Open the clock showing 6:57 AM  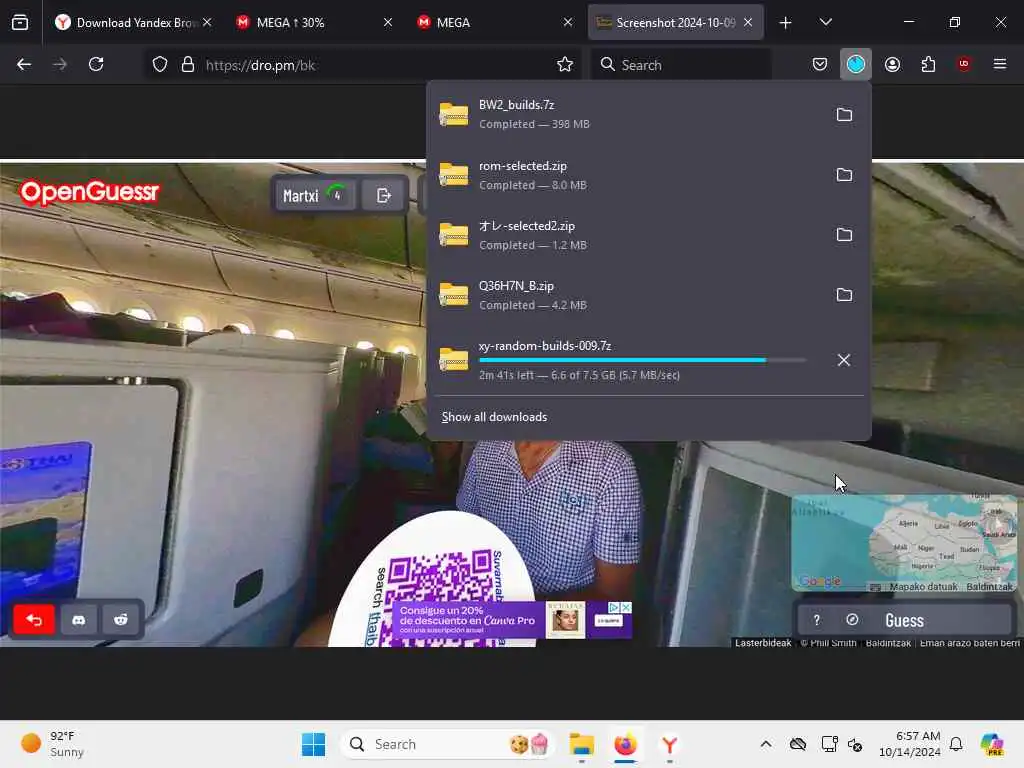point(910,744)
